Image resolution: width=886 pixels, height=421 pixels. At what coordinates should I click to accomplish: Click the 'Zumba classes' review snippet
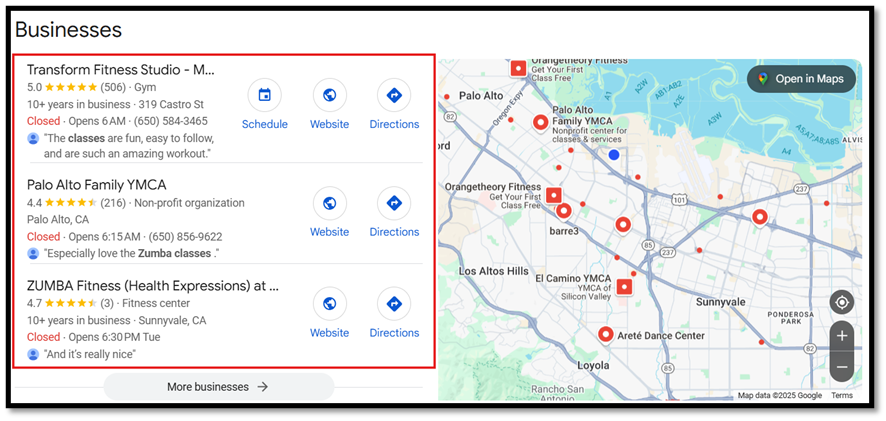[x=132, y=254]
